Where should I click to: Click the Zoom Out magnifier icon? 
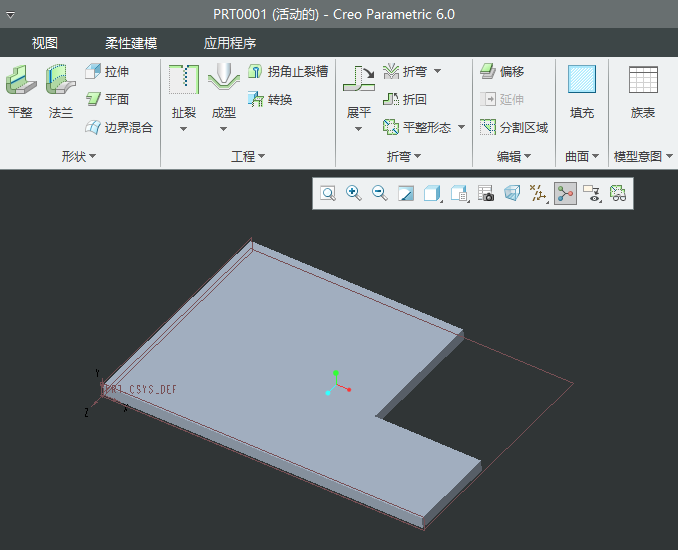(x=380, y=193)
